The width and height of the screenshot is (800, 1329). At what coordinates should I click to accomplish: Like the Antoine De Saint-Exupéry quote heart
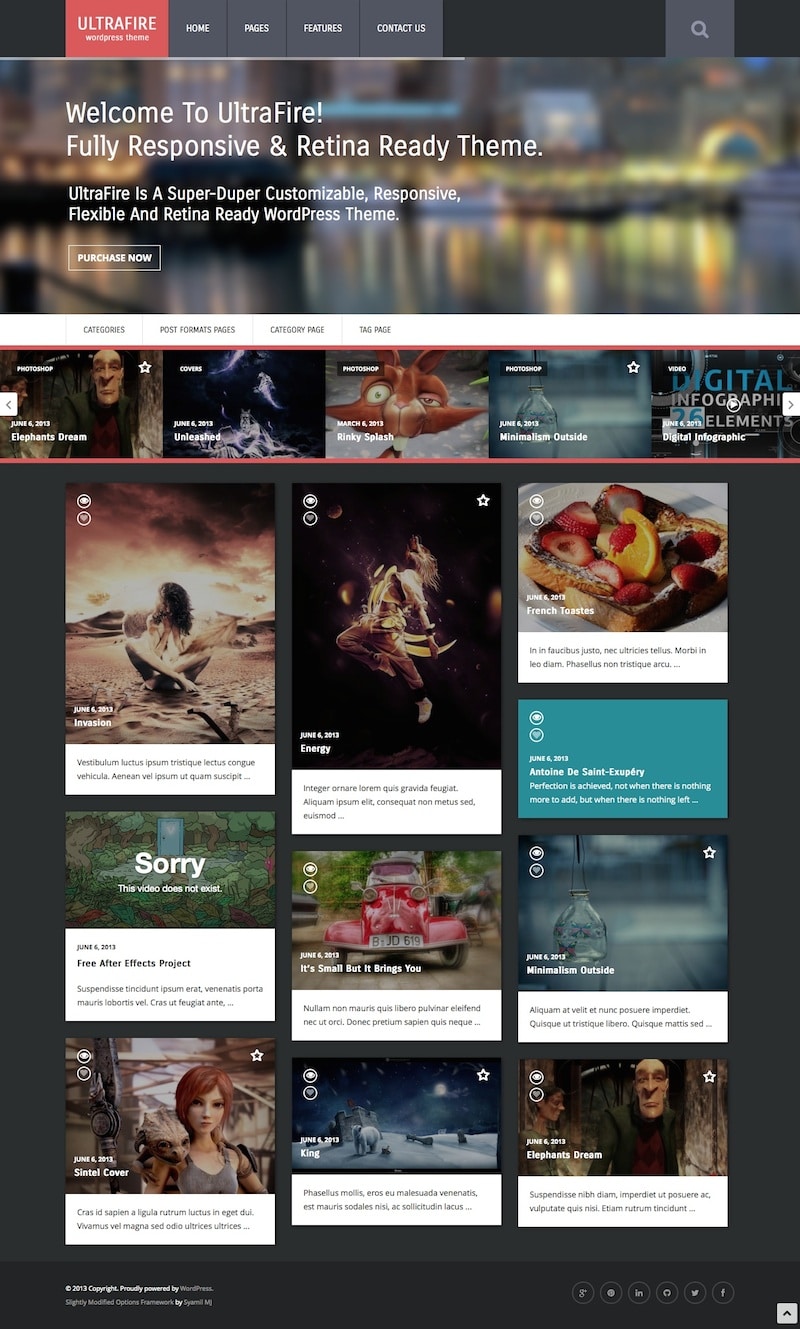click(x=537, y=735)
